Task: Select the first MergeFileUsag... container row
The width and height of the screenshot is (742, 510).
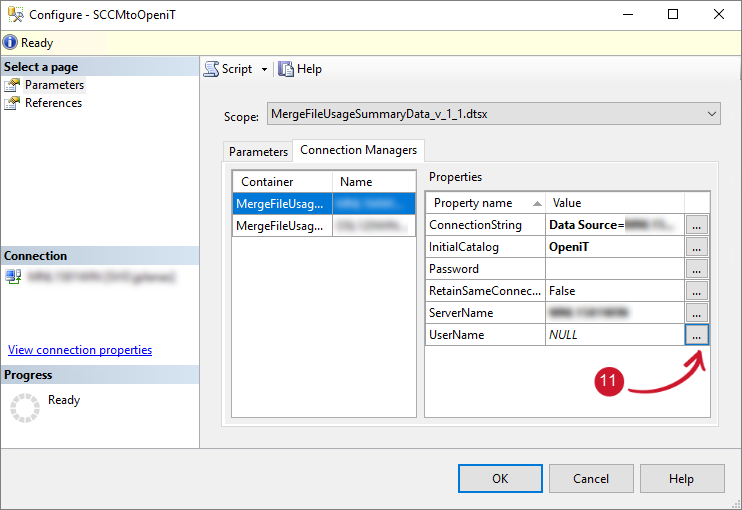Action: tap(324, 204)
